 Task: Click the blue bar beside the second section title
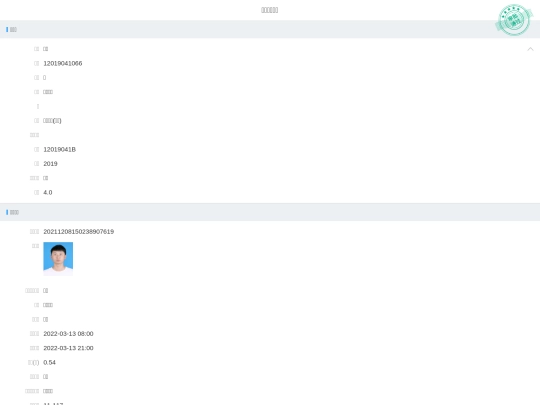tap(7, 212)
